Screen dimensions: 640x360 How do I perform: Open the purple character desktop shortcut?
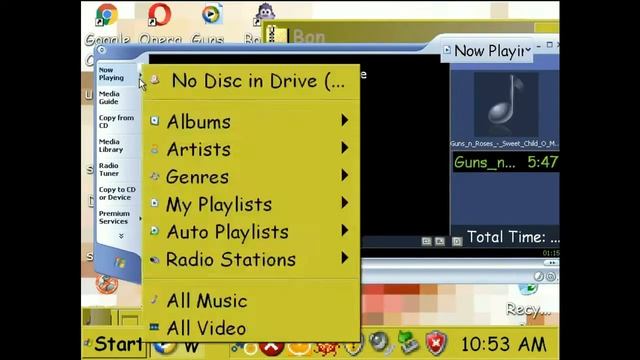264,15
